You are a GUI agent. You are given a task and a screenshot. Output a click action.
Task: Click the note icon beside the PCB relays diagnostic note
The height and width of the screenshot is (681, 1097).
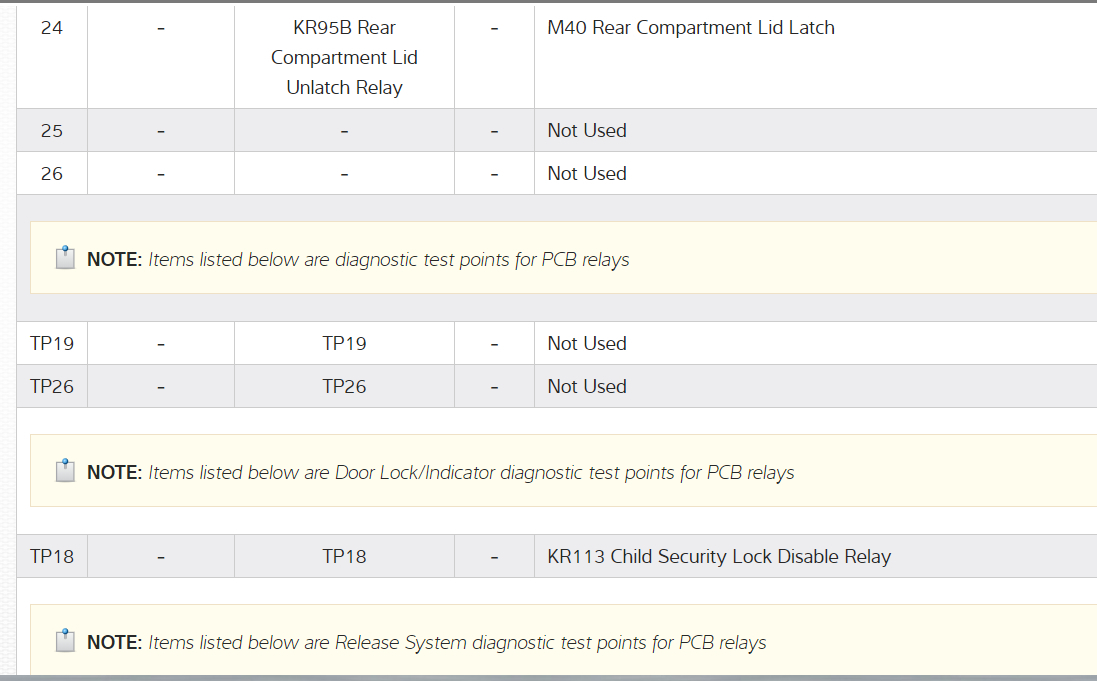click(65, 258)
